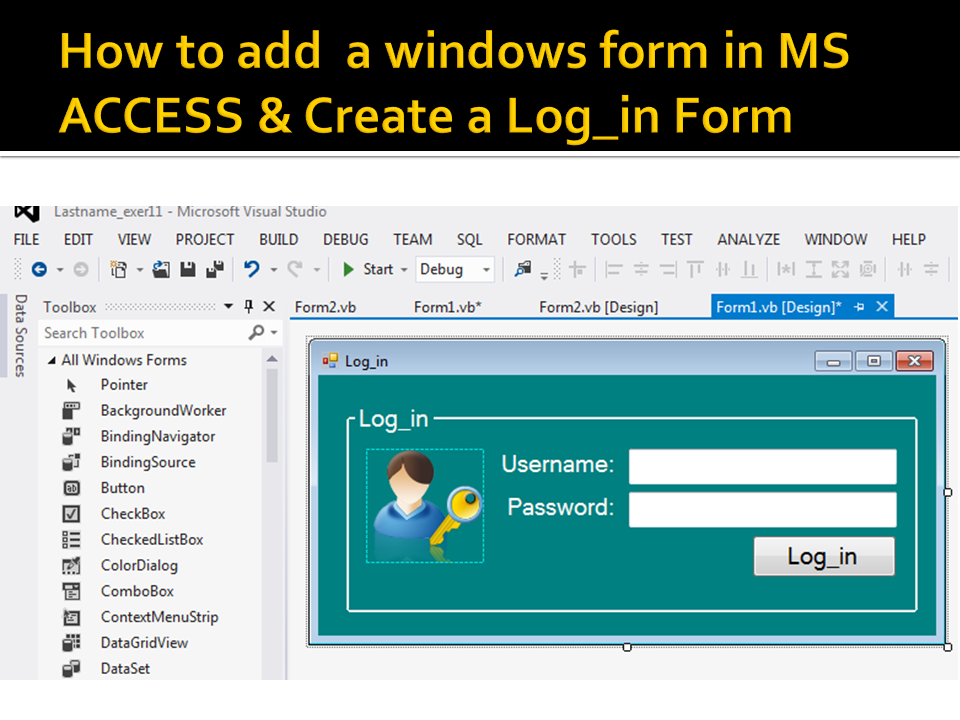Select the Button control from the Toolbox
Viewport: 960px width, 720px height.
[122, 488]
